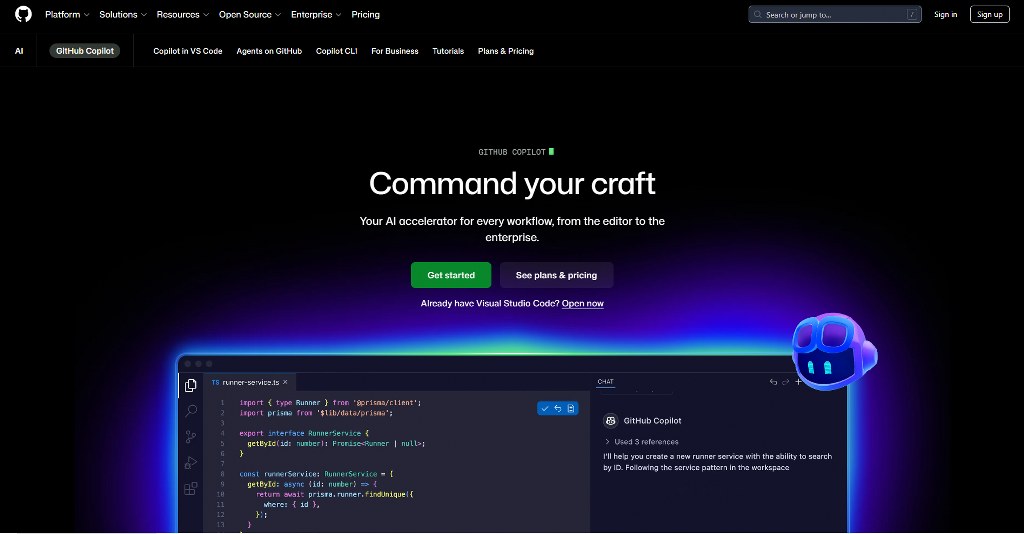This screenshot has width=1024, height=534.
Task: Click the Command your craft heading
Action: click(512, 183)
